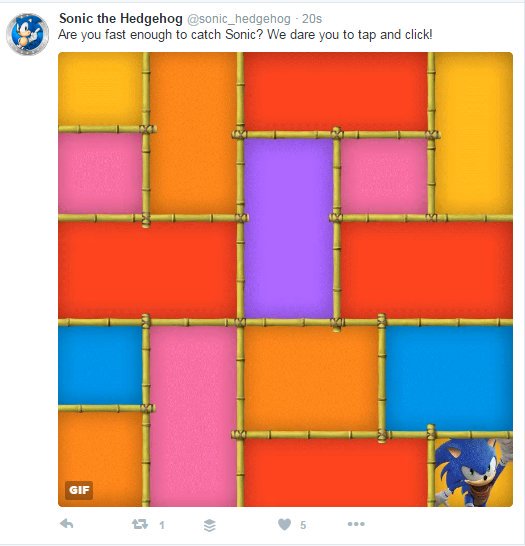The width and height of the screenshot is (525, 546).
Task: Click the pink tile below the top-left yellow tile
Action: [100, 173]
